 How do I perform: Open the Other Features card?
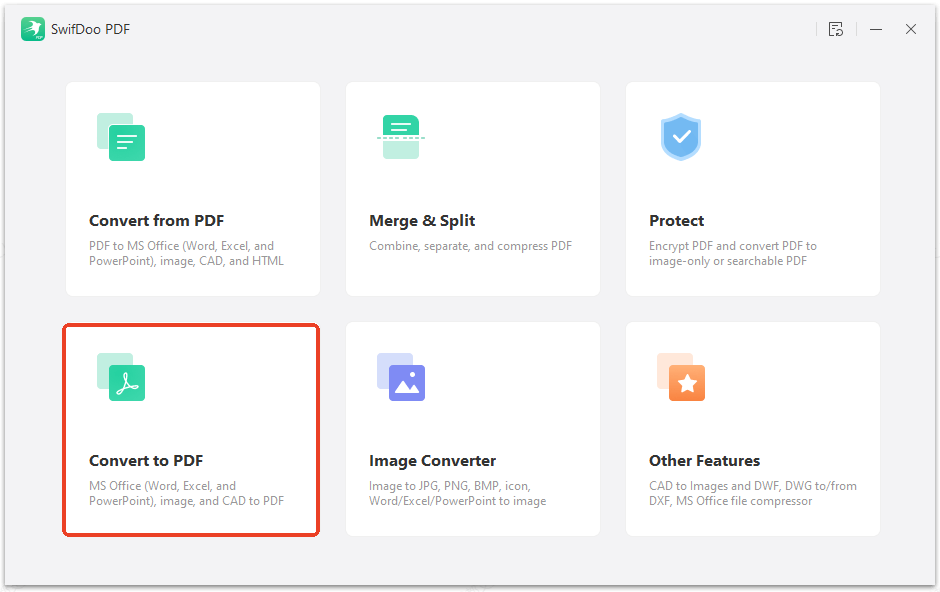(x=752, y=429)
